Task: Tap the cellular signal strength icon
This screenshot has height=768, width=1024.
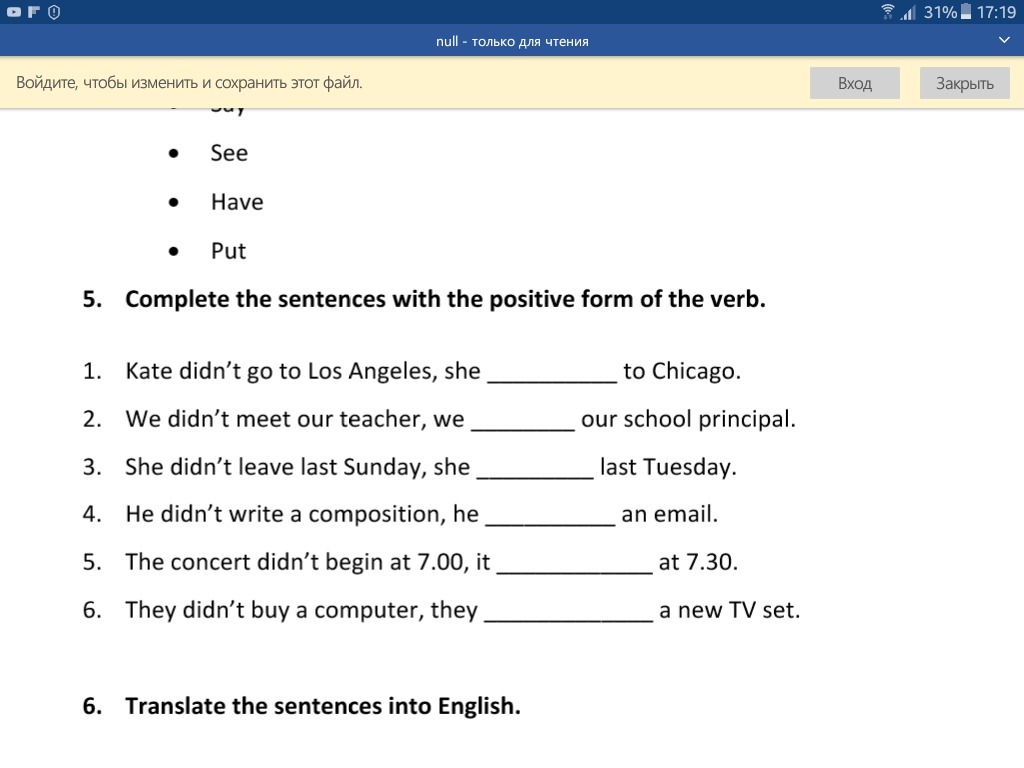Action: (x=908, y=12)
